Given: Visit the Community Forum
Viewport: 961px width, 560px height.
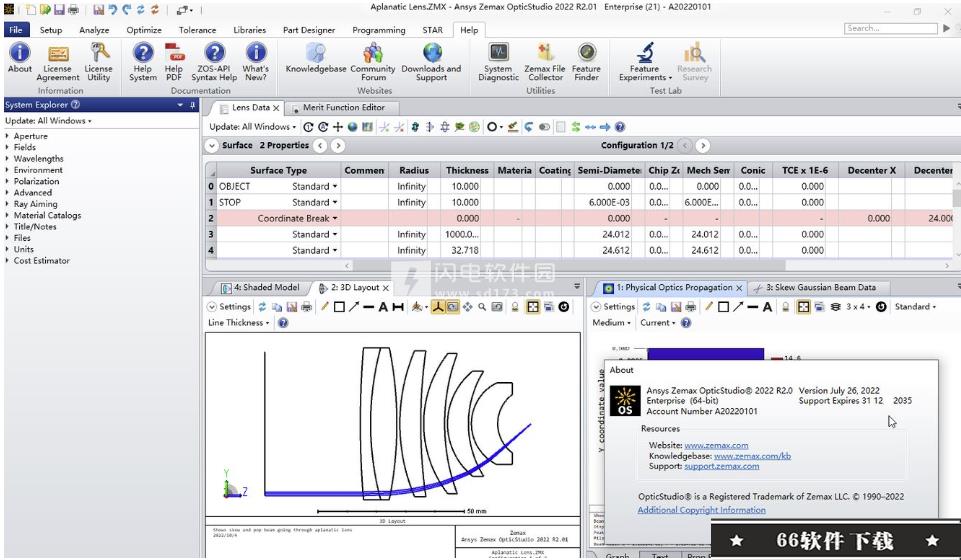Looking at the screenshot, I should tap(373, 62).
